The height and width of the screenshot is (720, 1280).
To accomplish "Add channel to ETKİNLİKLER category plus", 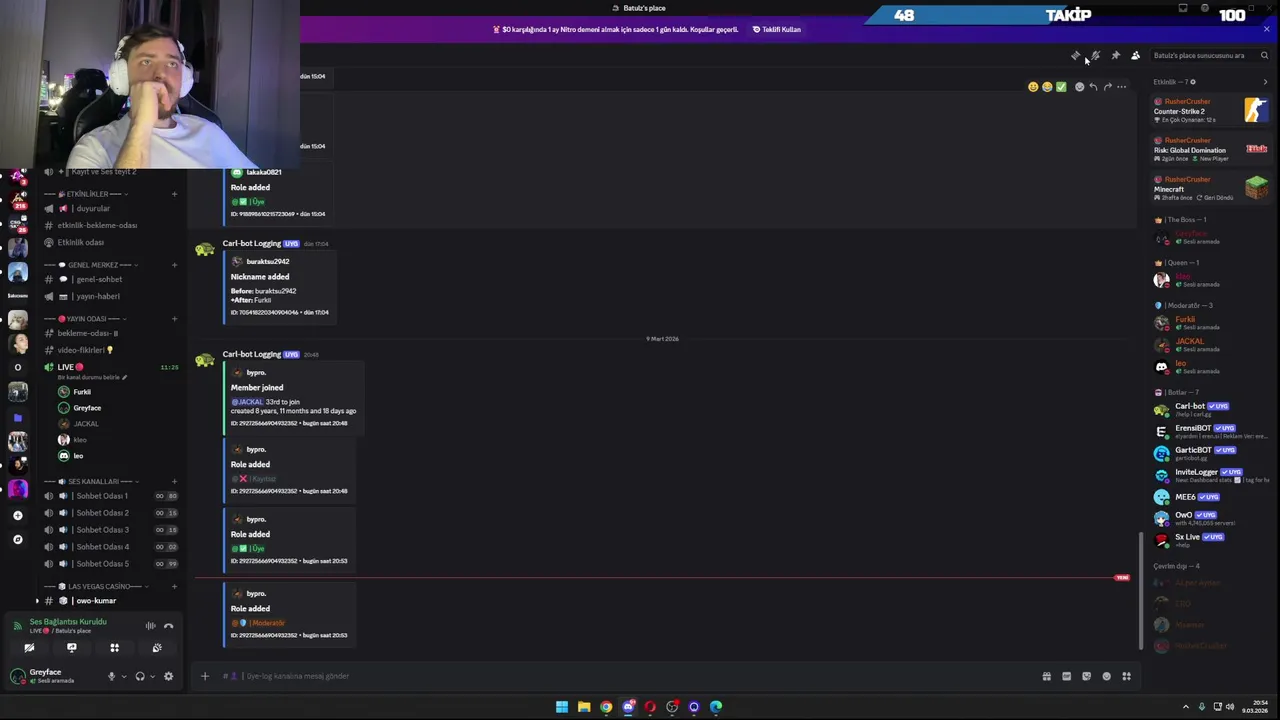I will point(174,194).
